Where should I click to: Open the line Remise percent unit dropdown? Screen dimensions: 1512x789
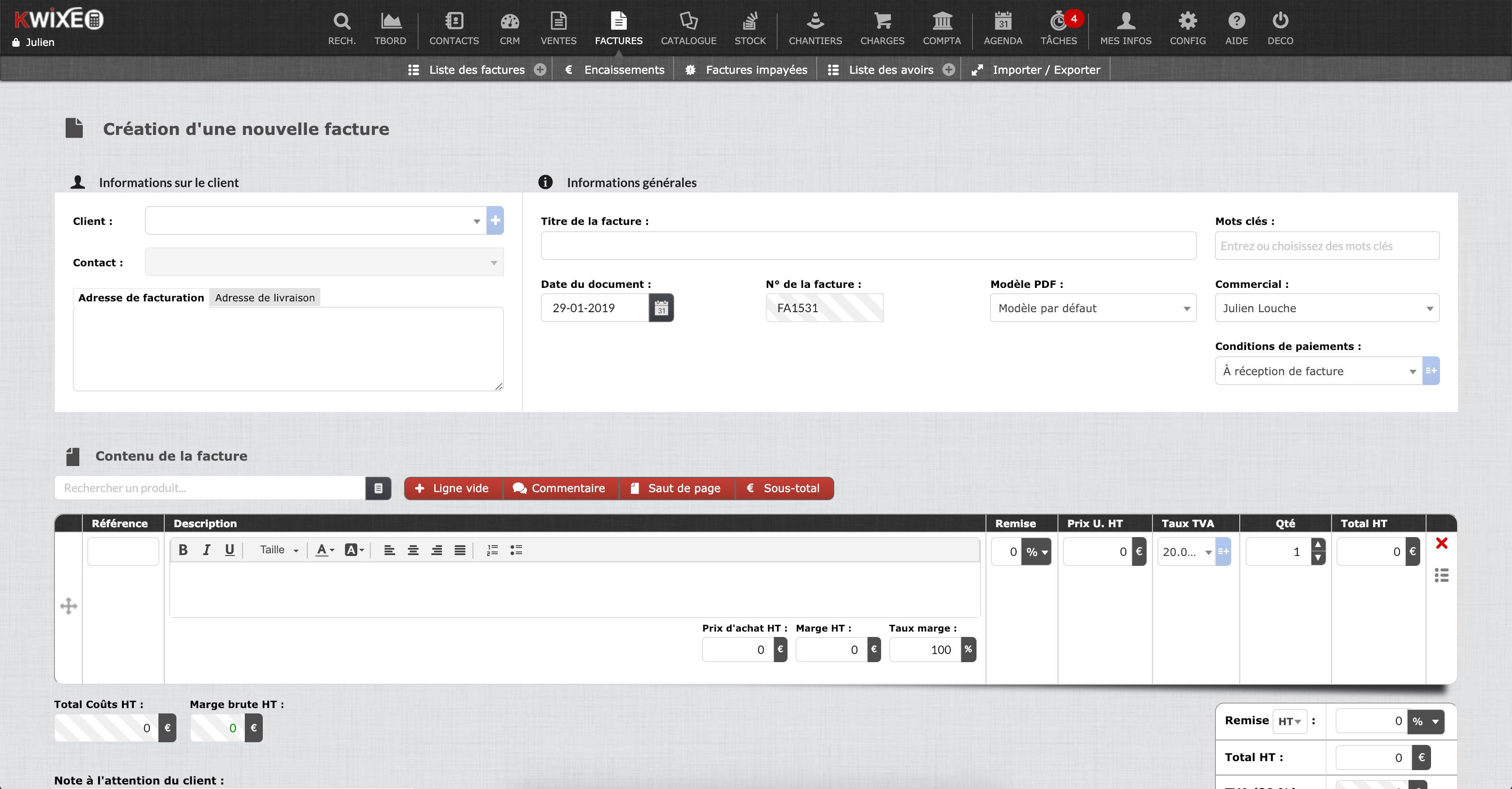[x=1036, y=551]
